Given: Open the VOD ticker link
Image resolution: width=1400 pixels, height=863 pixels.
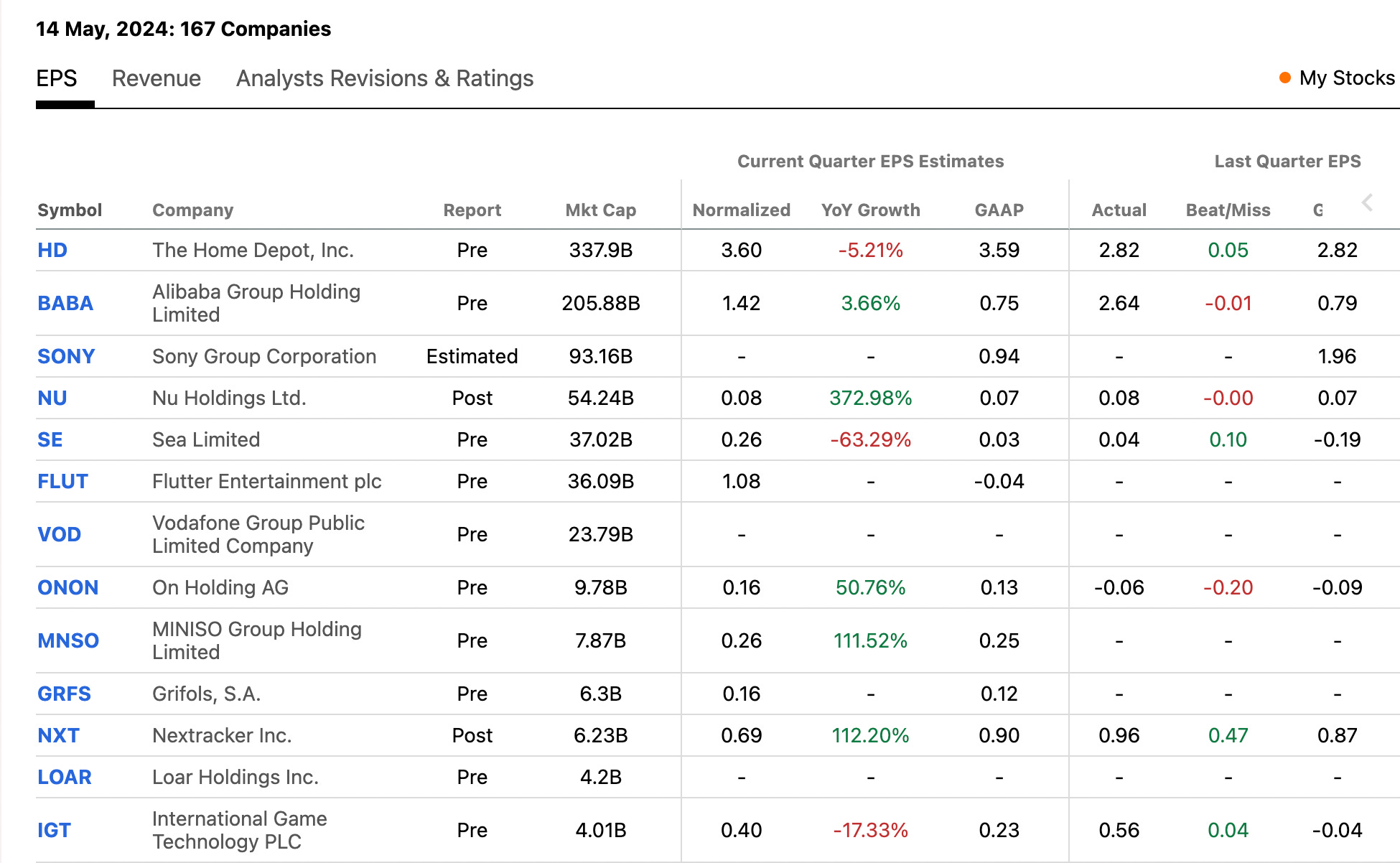Looking at the screenshot, I should [x=59, y=534].
